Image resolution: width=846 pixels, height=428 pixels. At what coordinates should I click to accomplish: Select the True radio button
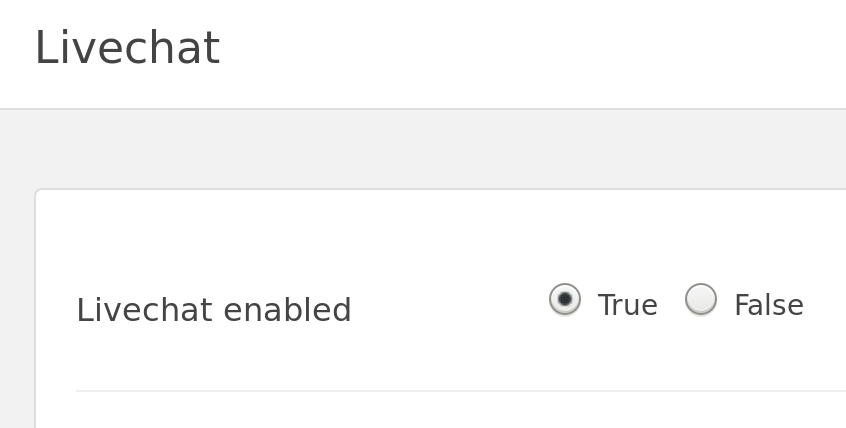pyautogui.click(x=565, y=299)
